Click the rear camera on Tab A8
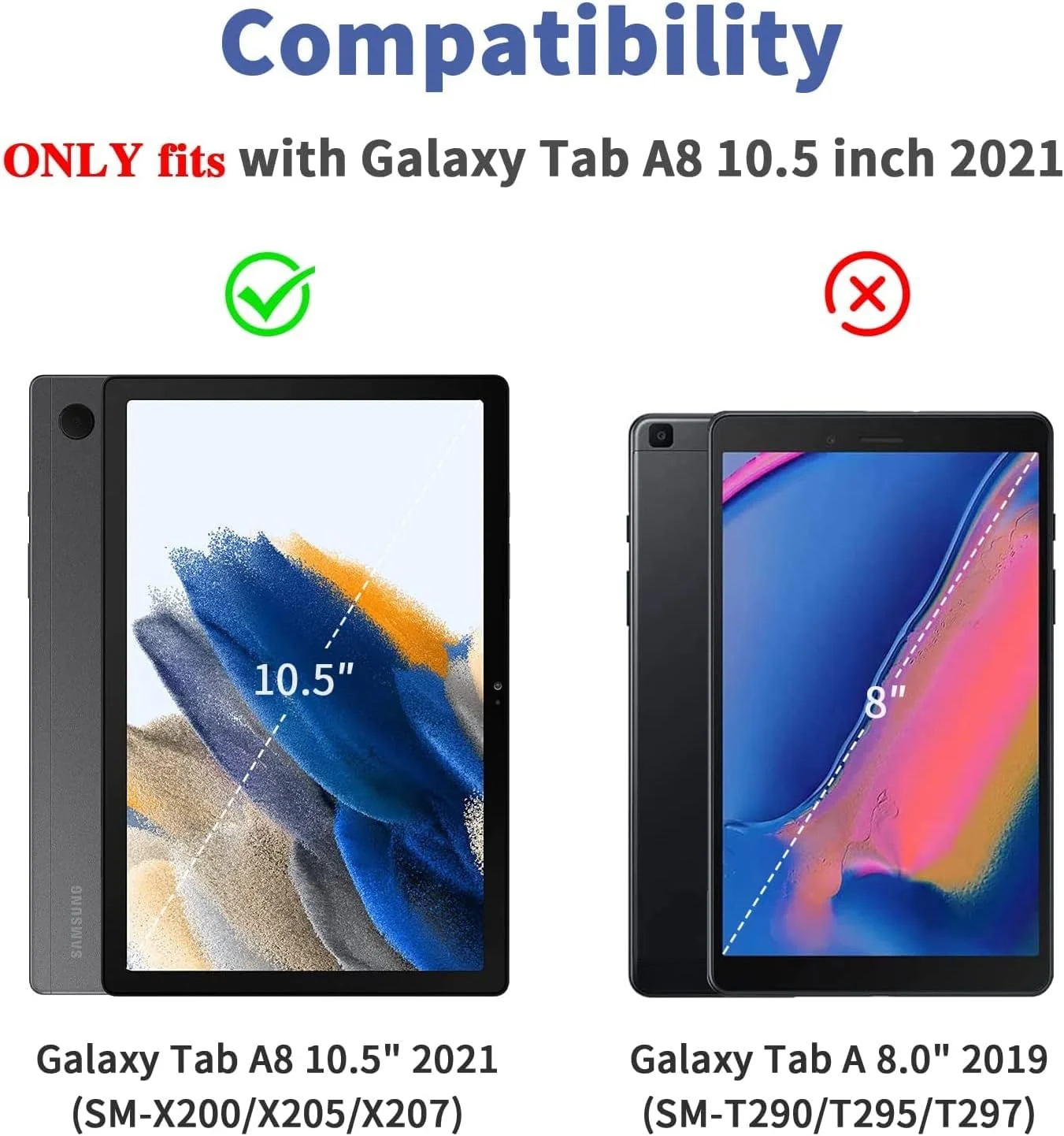Screen dimensions: 1064x1136 point(76,421)
